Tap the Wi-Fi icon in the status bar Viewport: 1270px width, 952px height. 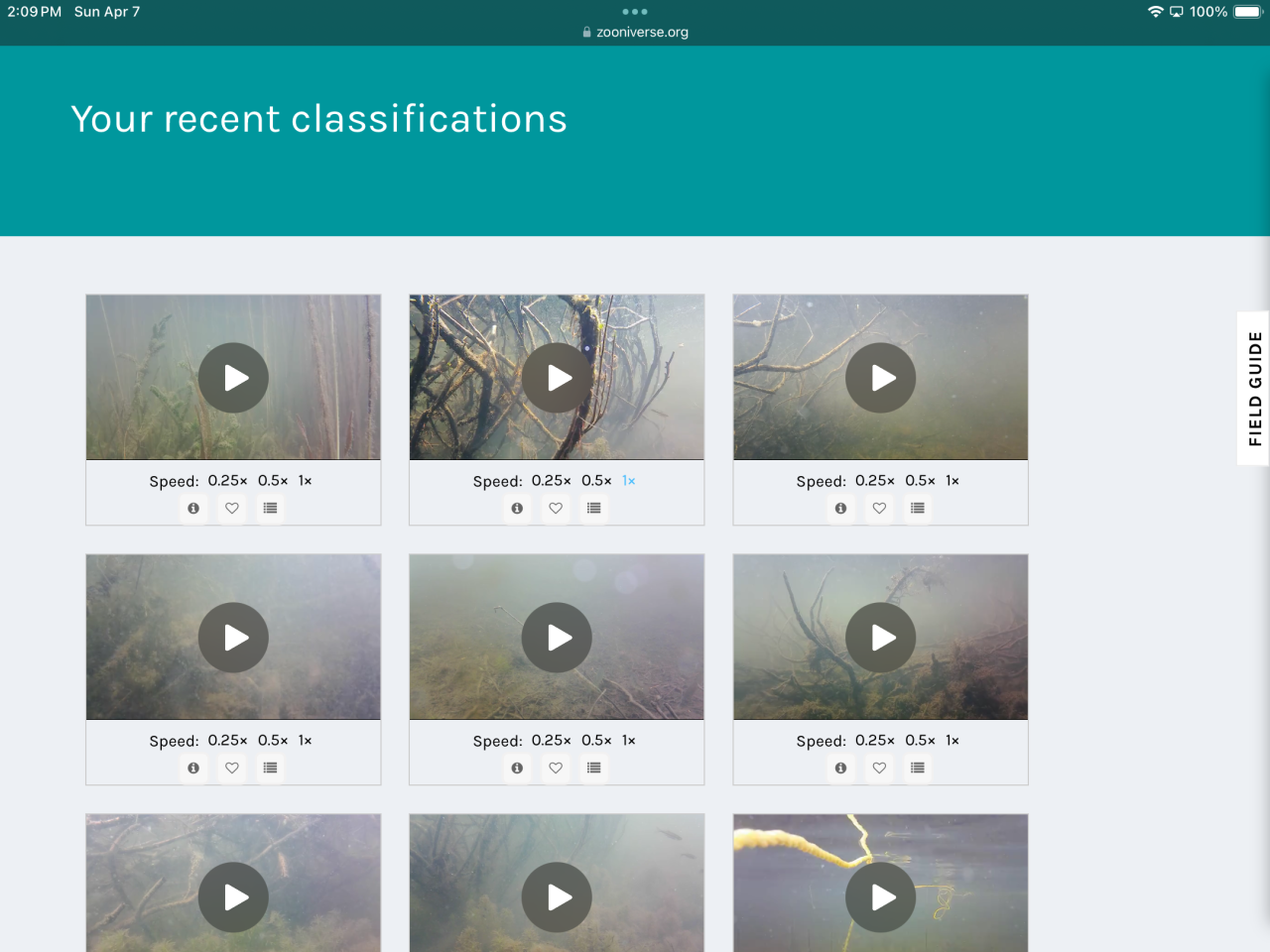[x=1155, y=12]
